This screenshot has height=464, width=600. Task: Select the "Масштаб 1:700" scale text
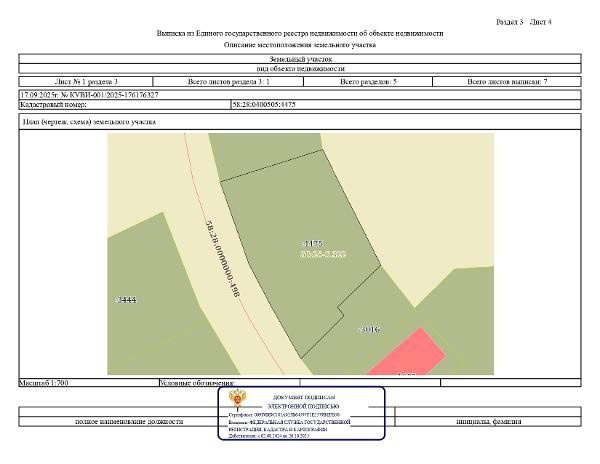click(x=44, y=382)
